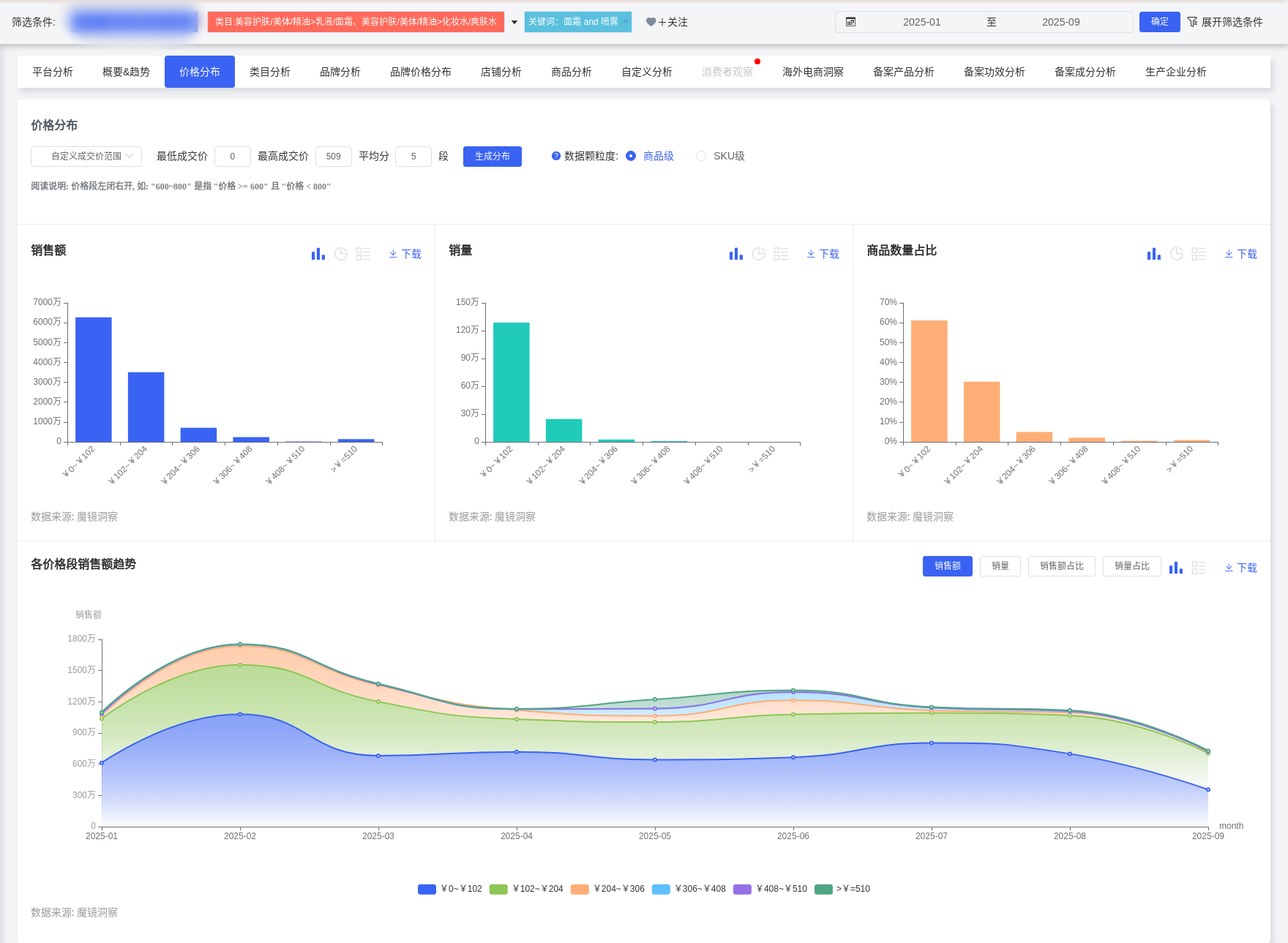Switch 销售额 chart to bar view icon
The image size is (1288, 943).
pos(318,254)
